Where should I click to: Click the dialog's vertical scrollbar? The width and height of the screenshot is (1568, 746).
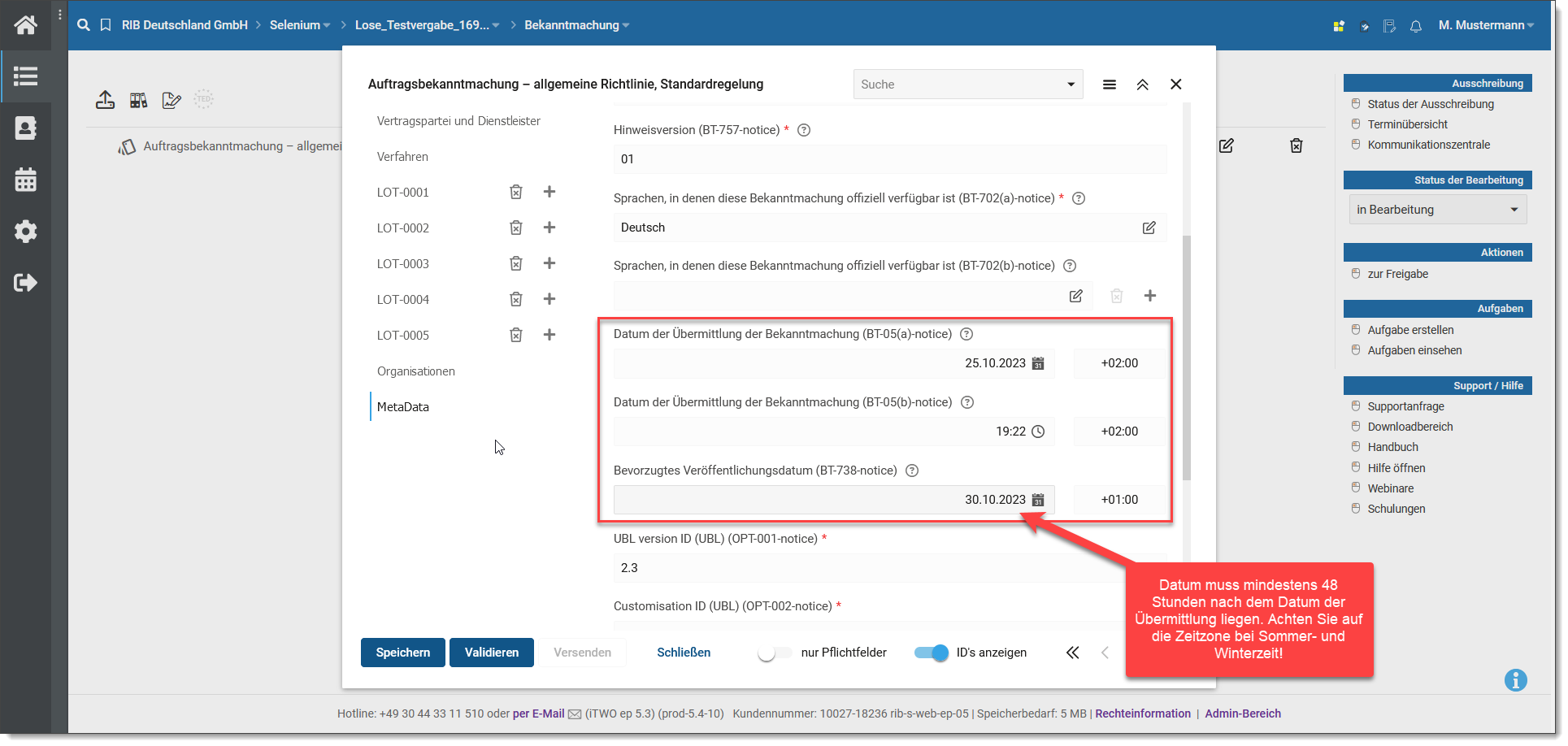tap(1187, 358)
